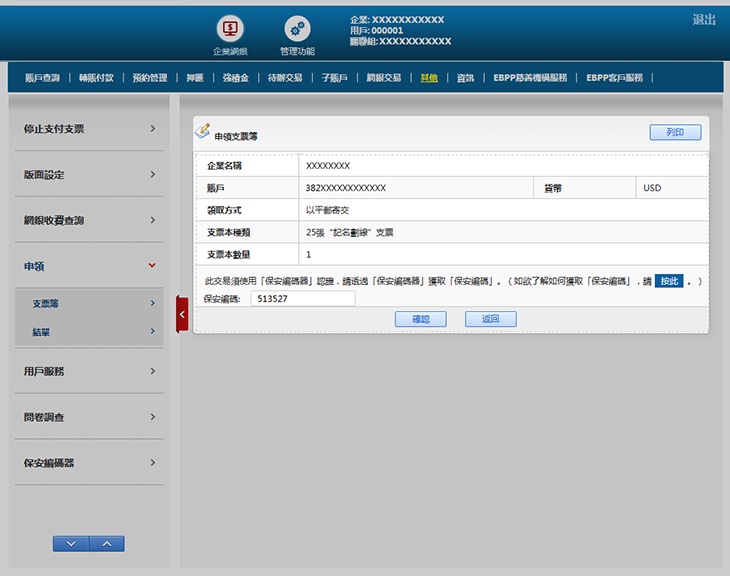This screenshot has width=730, height=576.
Task: Click the 申領支票簿 pencil icon
Action: click(202, 131)
